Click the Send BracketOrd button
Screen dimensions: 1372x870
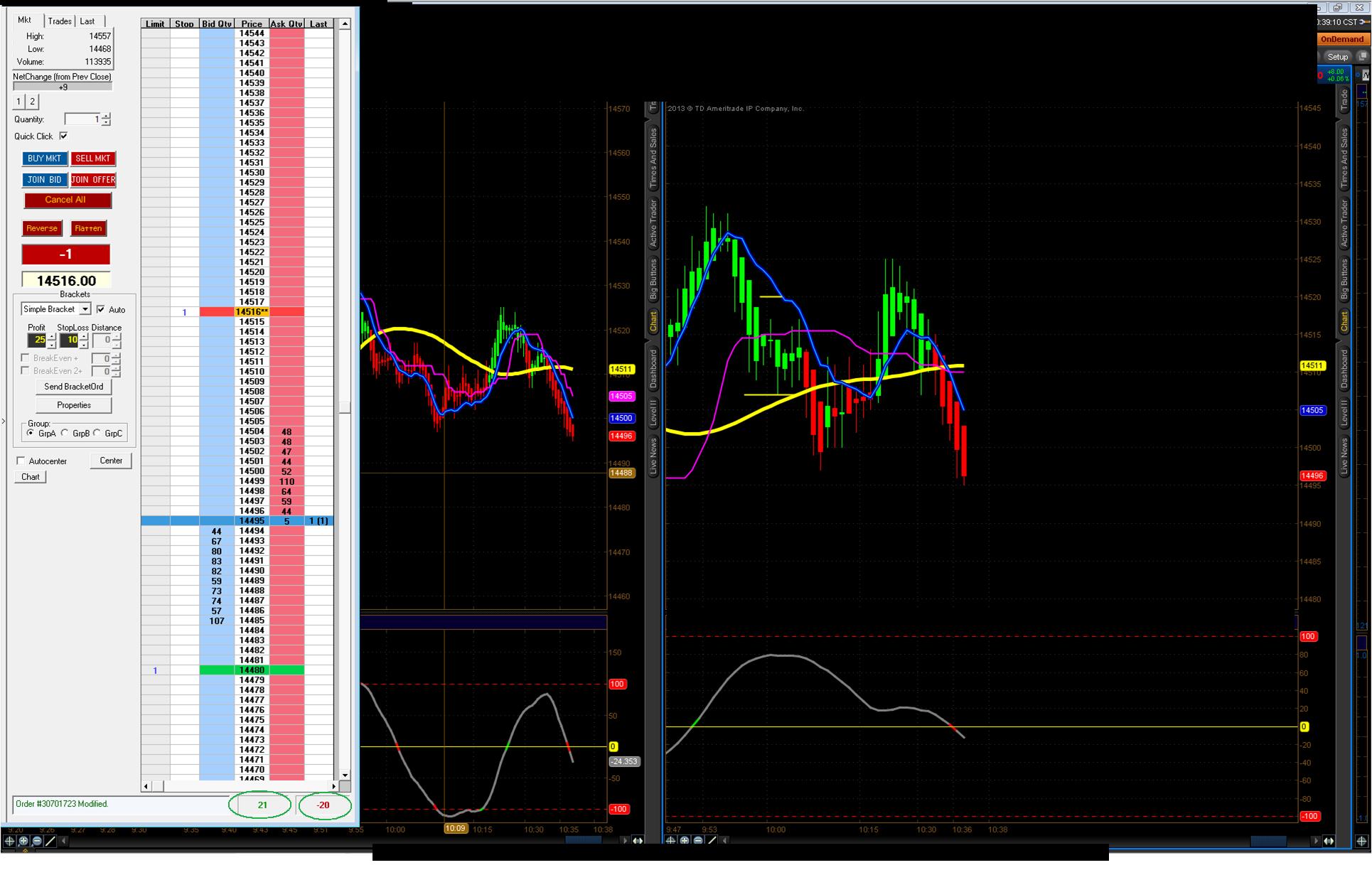tap(74, 387)
